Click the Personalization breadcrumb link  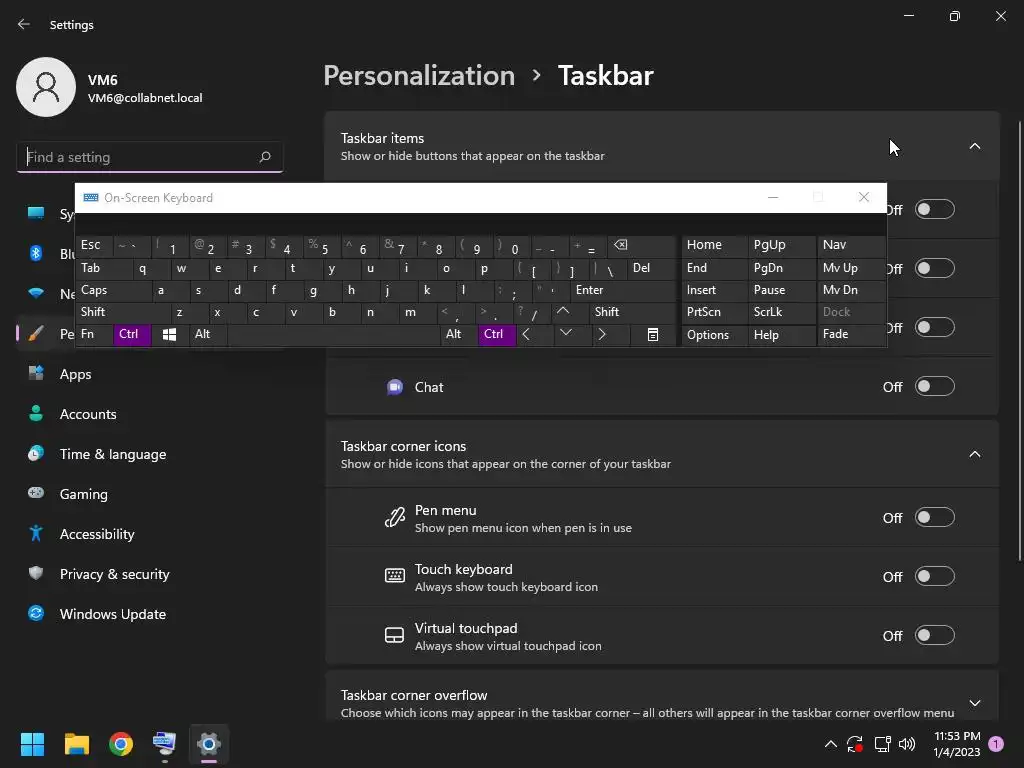419,76
